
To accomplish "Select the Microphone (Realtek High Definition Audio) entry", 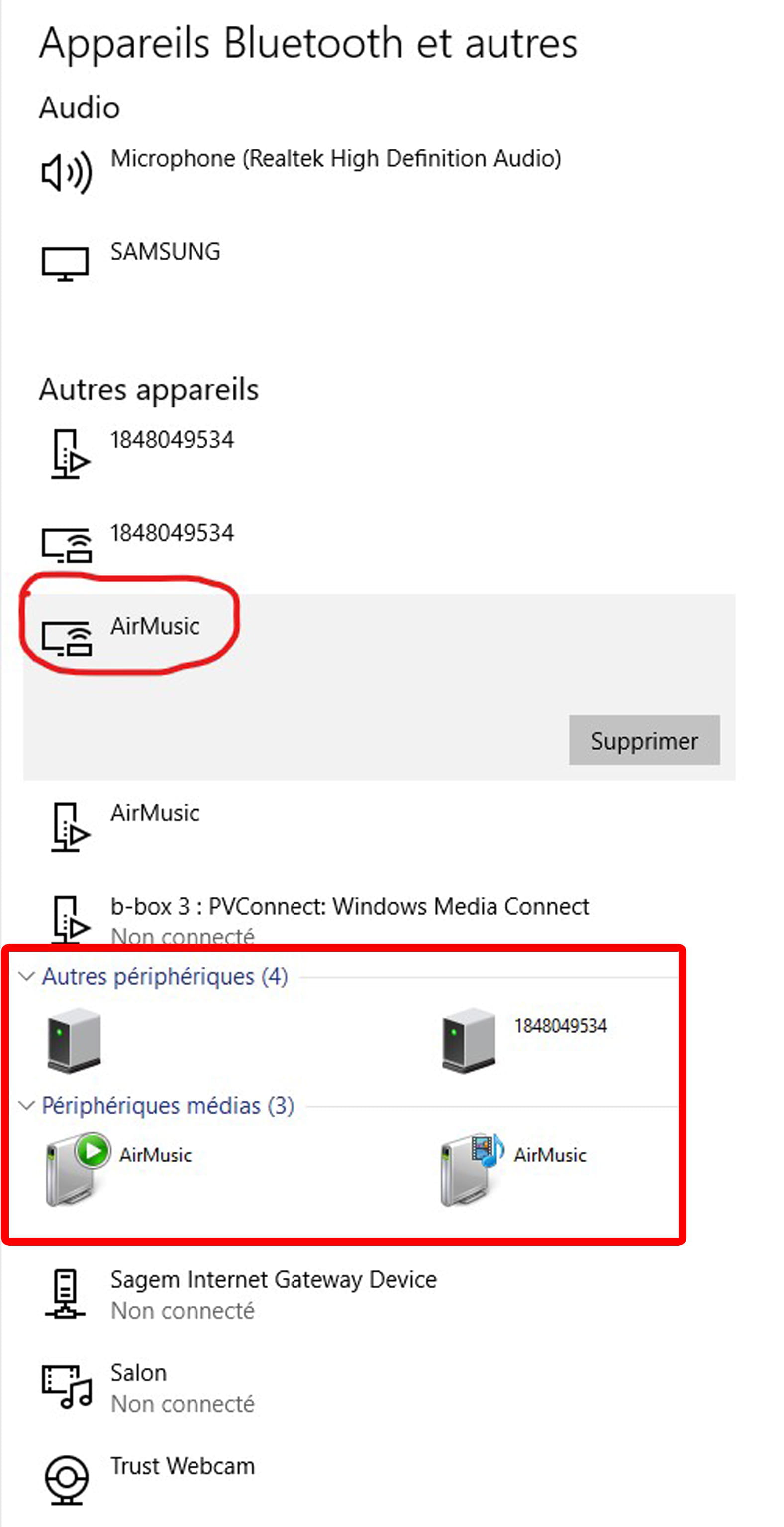I will click(379, 173).
